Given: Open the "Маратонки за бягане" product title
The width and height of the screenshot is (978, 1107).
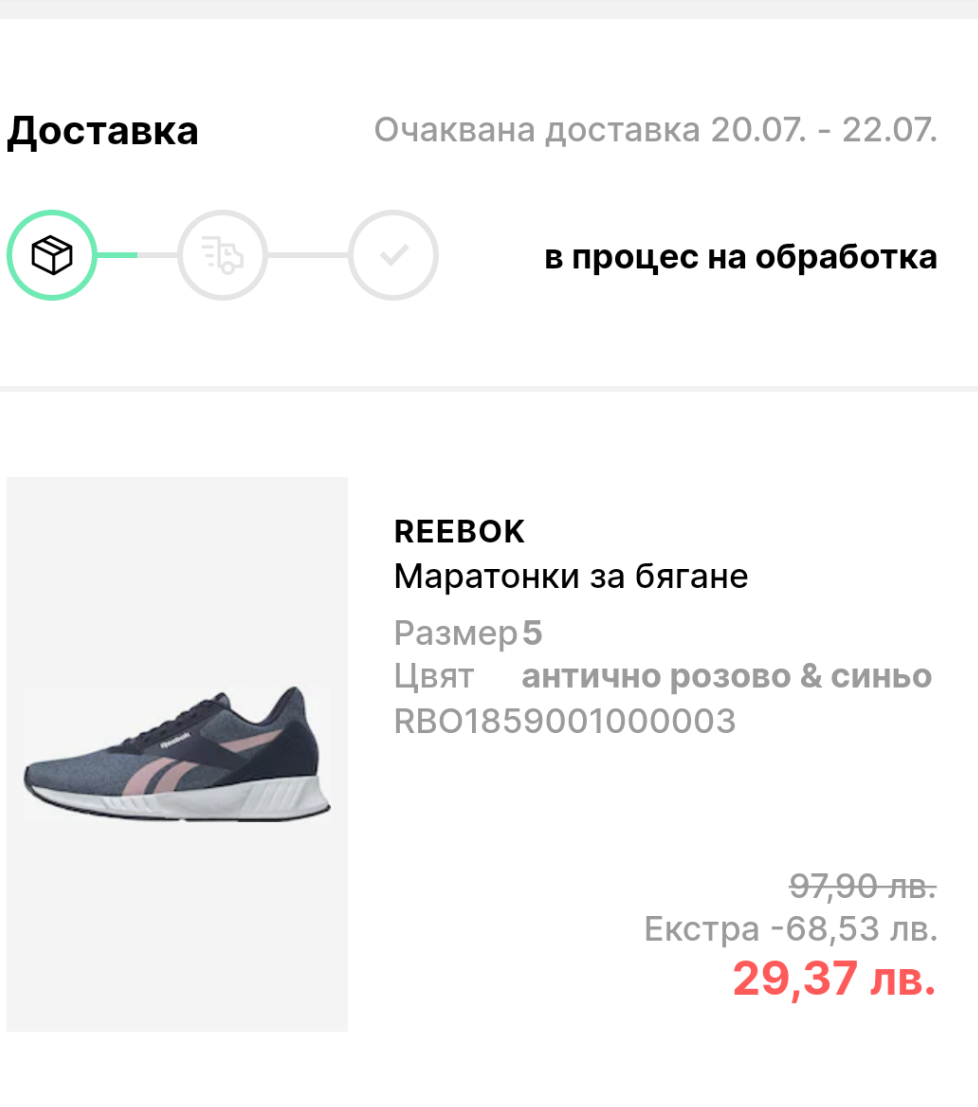Looking at the screenshot, I should 571,577.
